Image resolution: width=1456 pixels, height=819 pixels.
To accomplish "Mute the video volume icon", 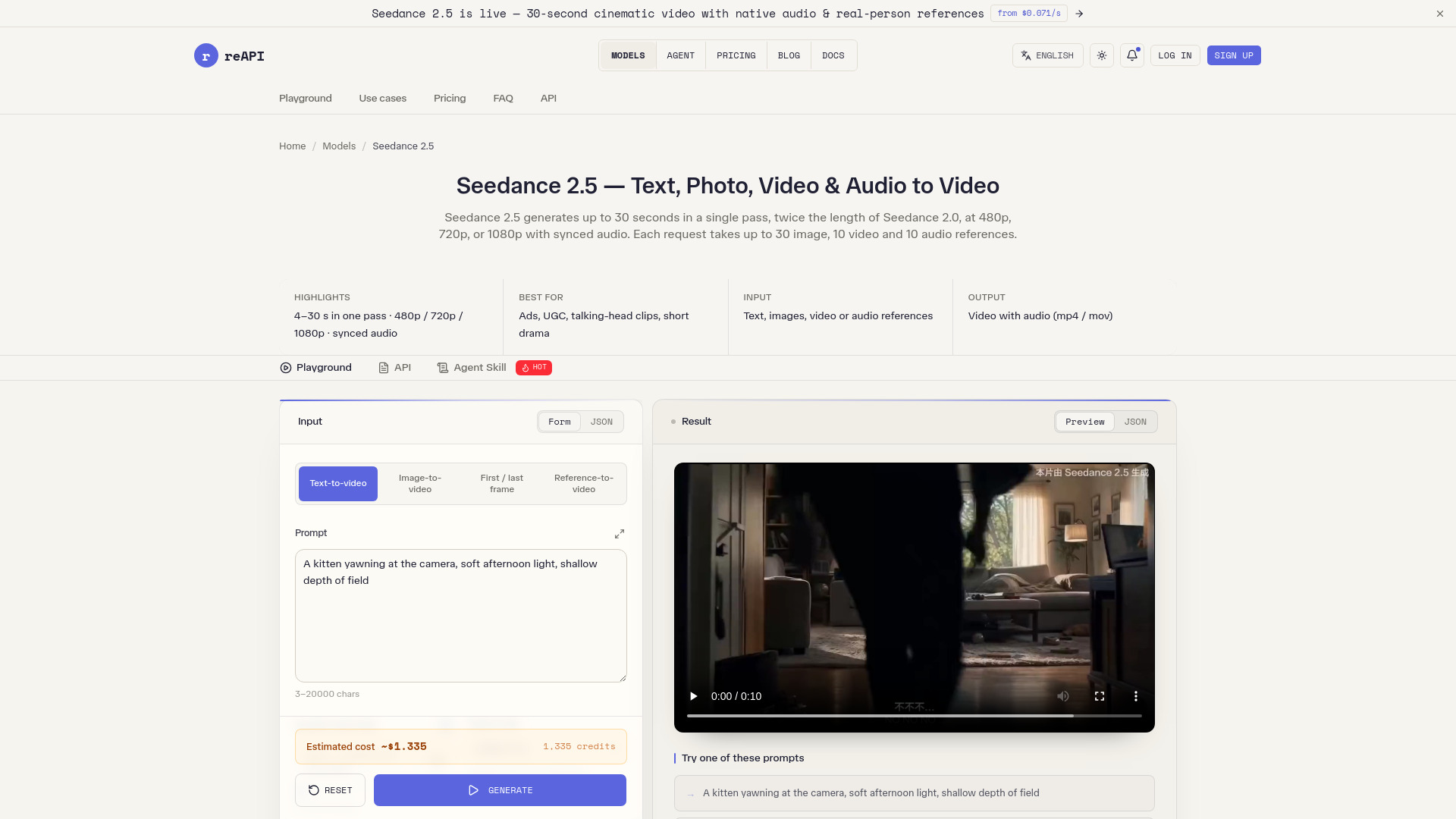I will coord(1063,696).
